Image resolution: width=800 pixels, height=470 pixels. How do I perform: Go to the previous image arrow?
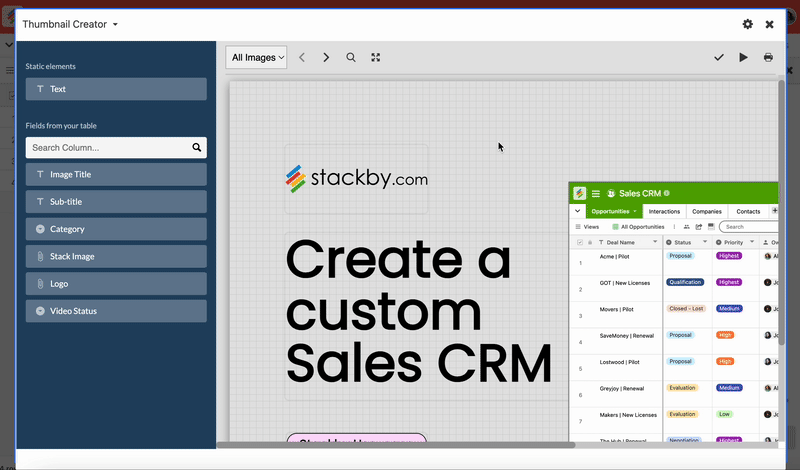pyautogui.click(x=302, y=57)
